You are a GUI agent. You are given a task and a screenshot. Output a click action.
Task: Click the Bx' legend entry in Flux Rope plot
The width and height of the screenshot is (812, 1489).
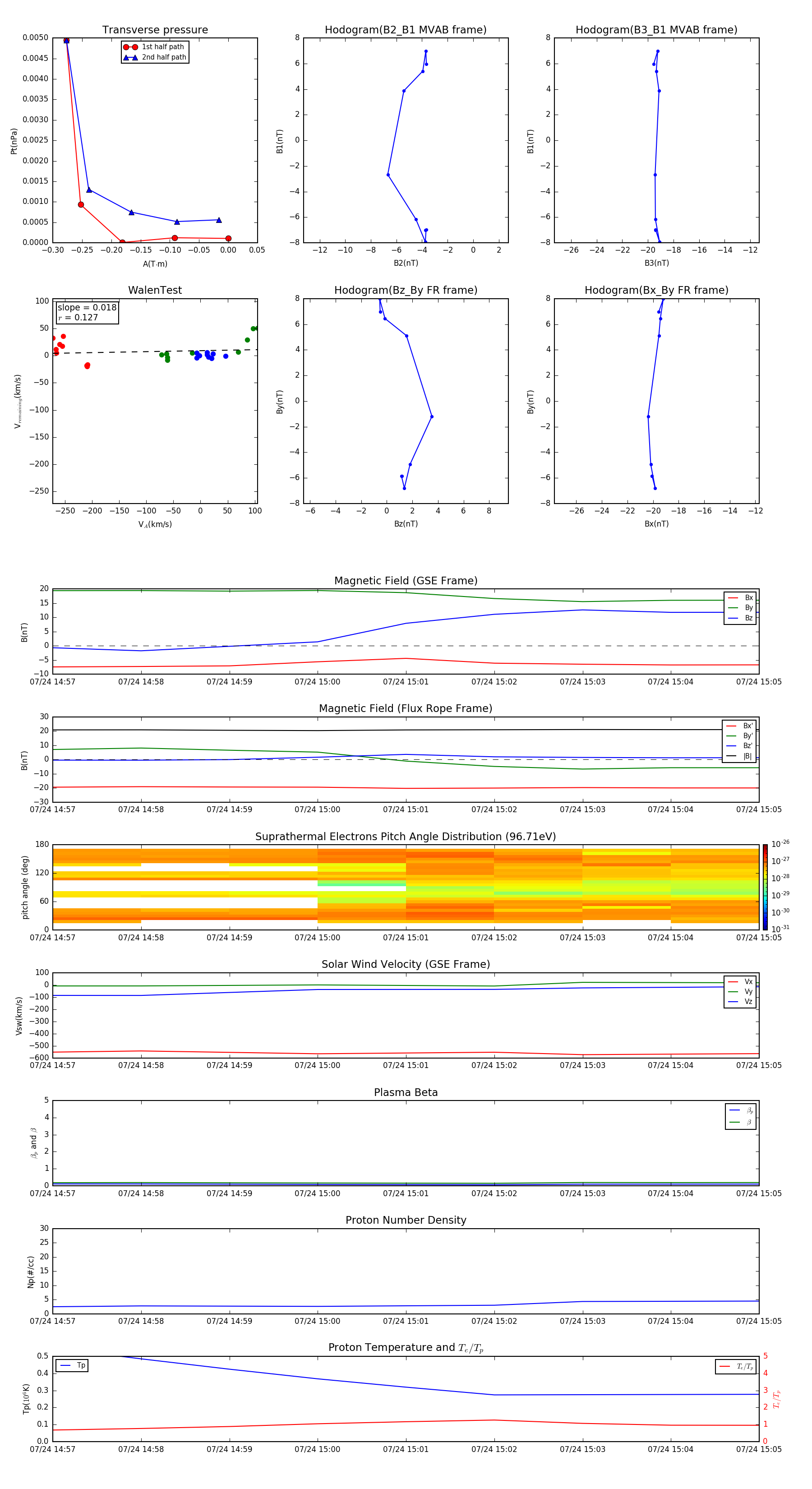(739, 726)
